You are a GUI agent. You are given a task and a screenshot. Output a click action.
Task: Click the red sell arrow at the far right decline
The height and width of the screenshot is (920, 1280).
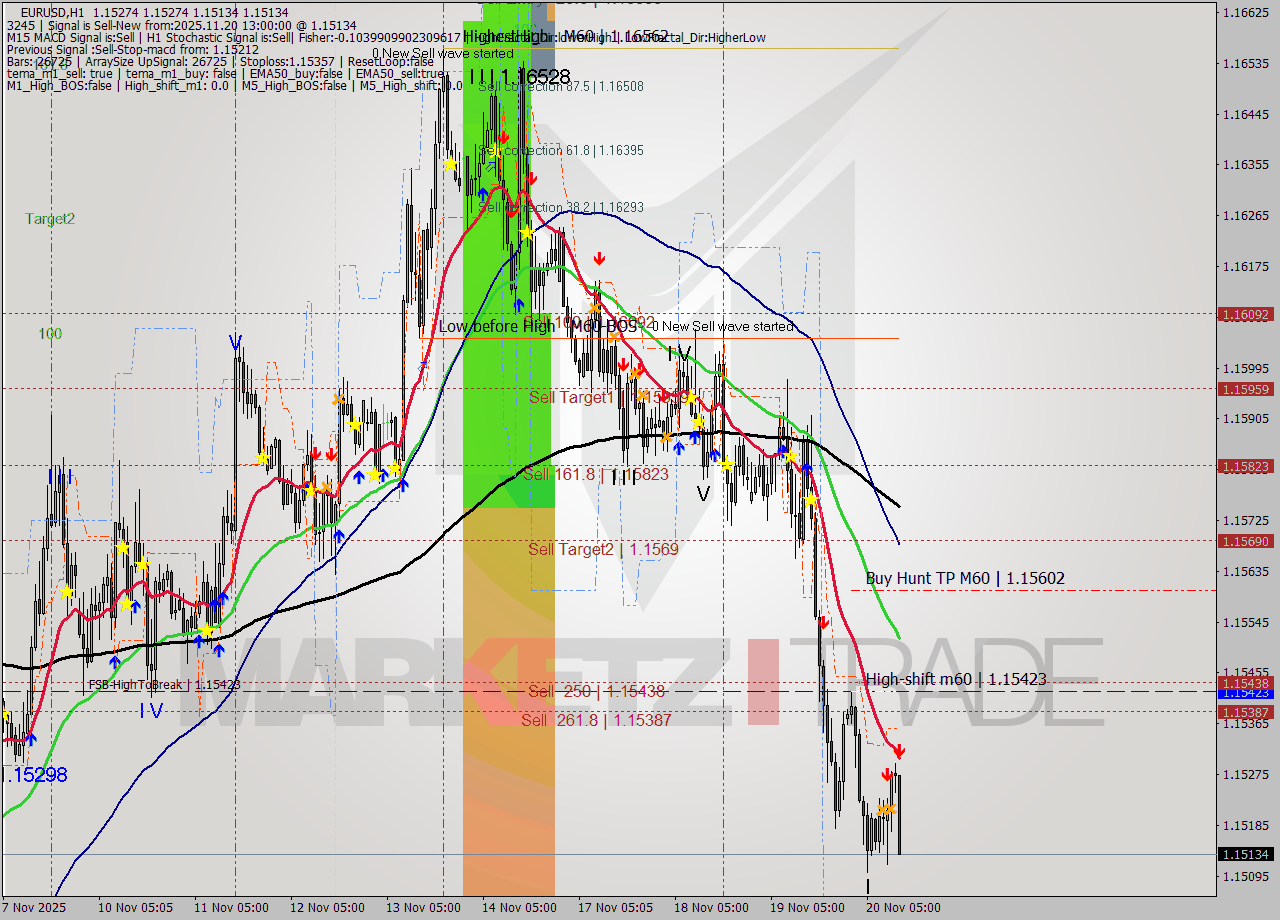click(x=899, y=750)
